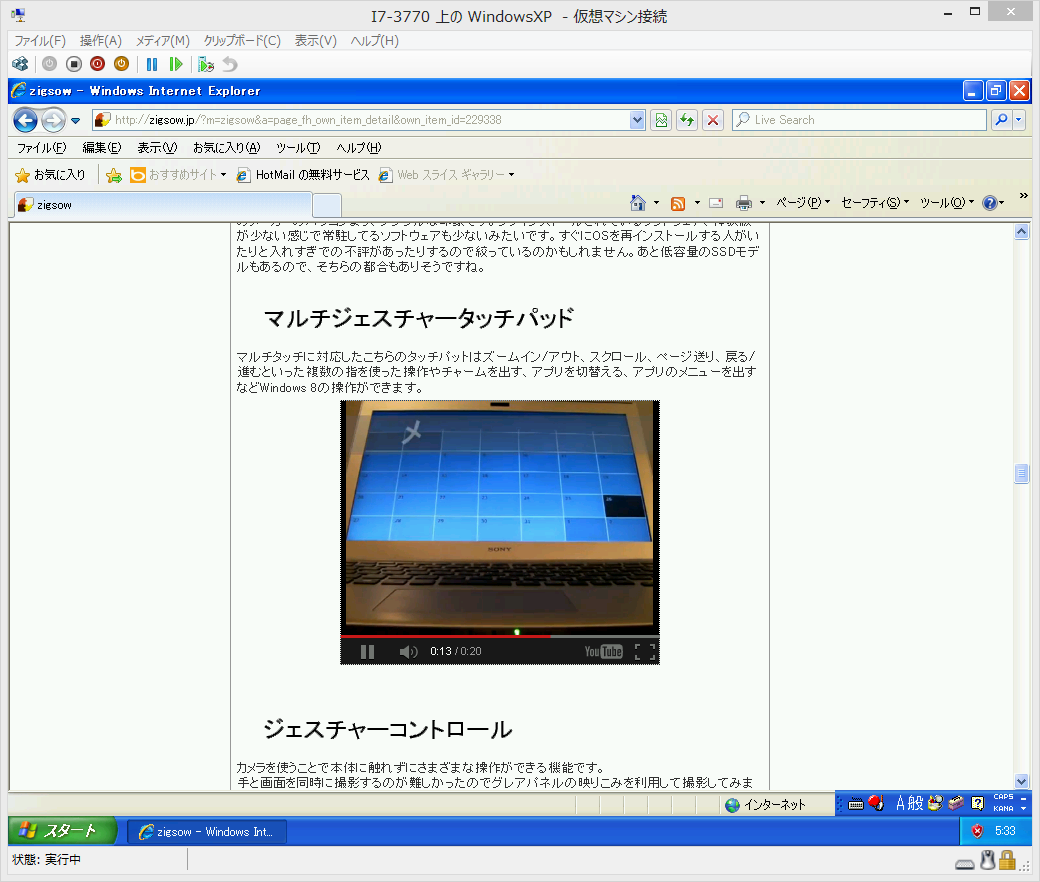Click the HotMail の無料サービス favorites link

point(303,175)
